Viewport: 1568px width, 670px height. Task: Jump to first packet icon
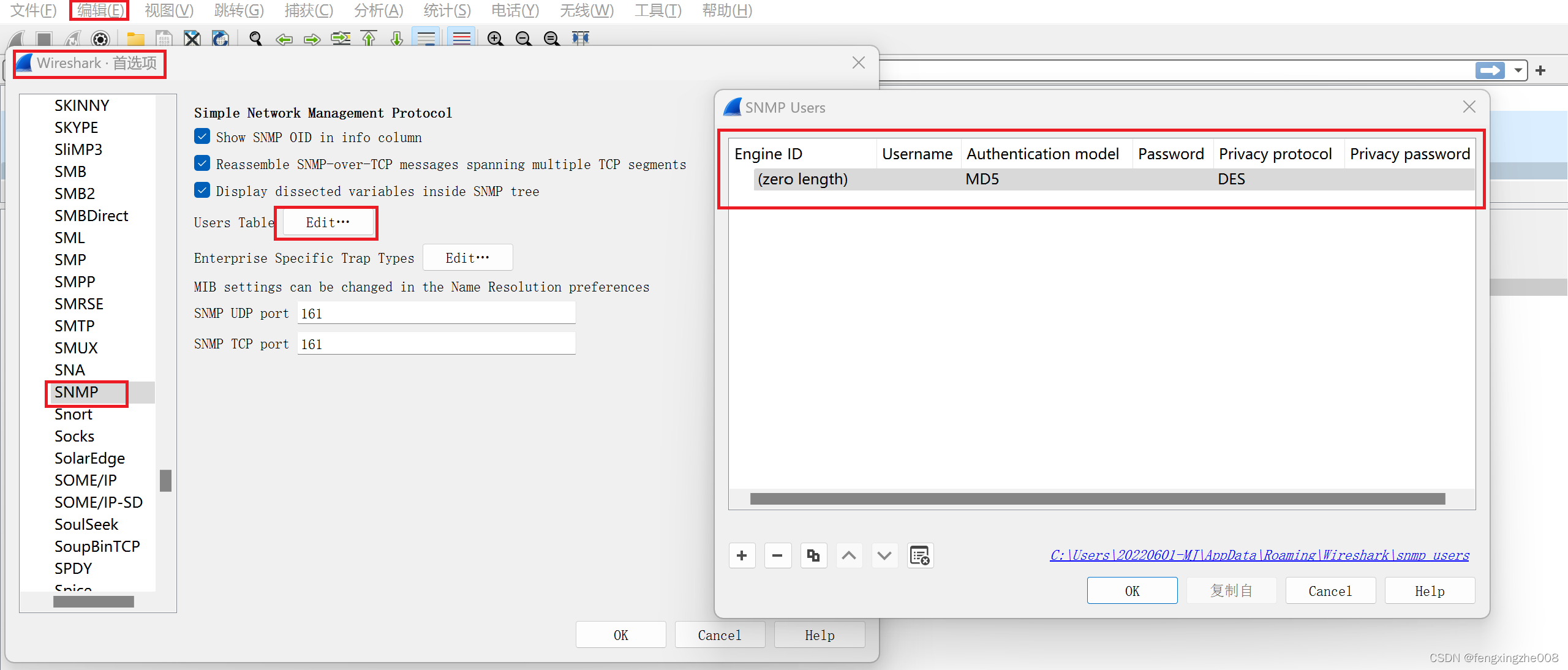(x=369, y=39)
